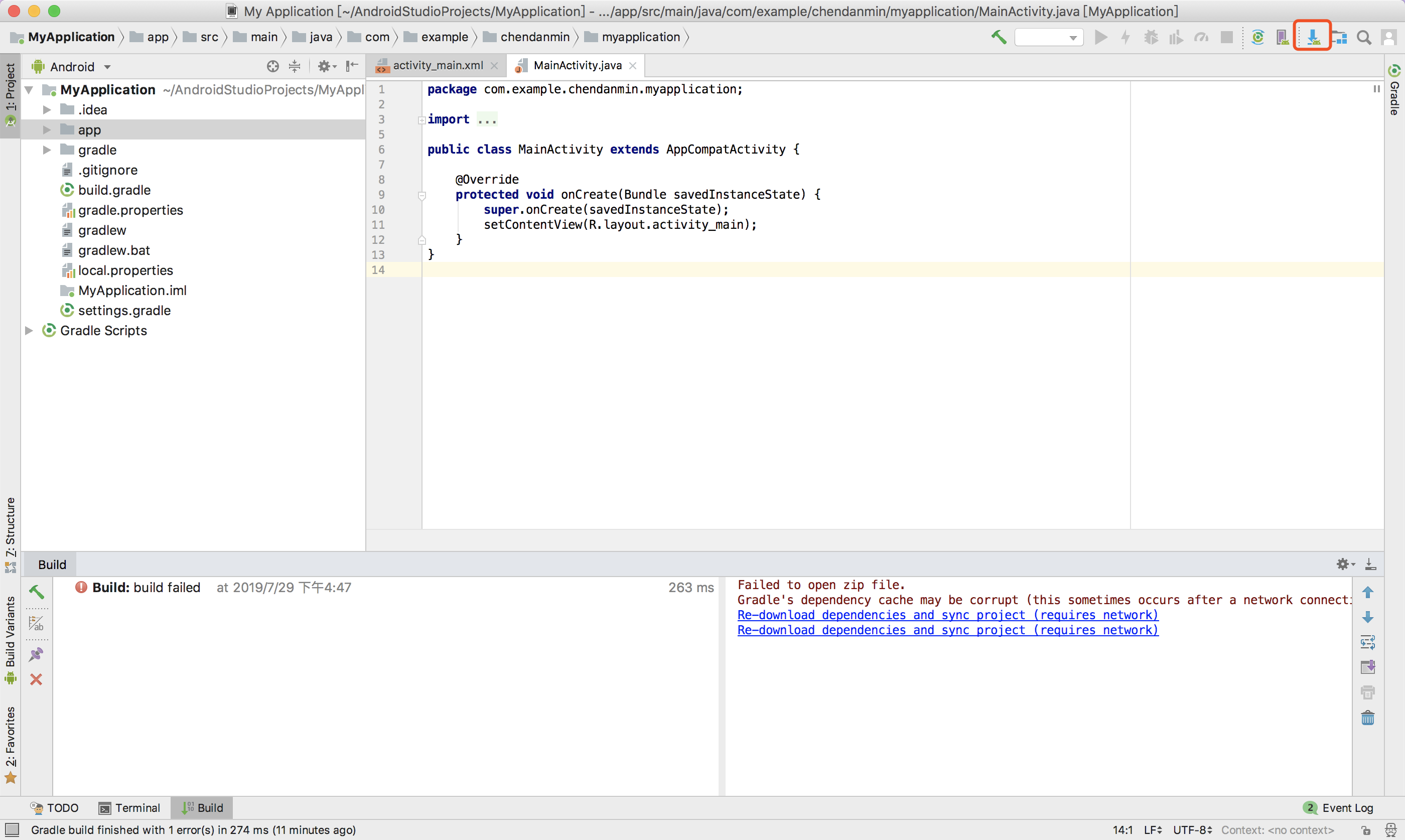Toggle tool window bars icon in bottom-left corner
1405x840 pixels.
[x=12, y=830]
